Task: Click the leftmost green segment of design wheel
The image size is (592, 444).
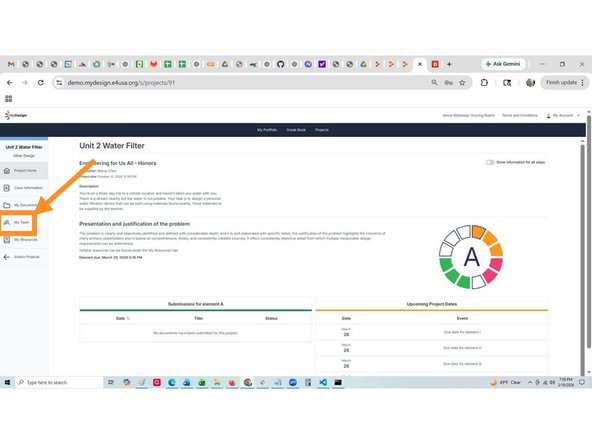Action: (x=446, y=264)
